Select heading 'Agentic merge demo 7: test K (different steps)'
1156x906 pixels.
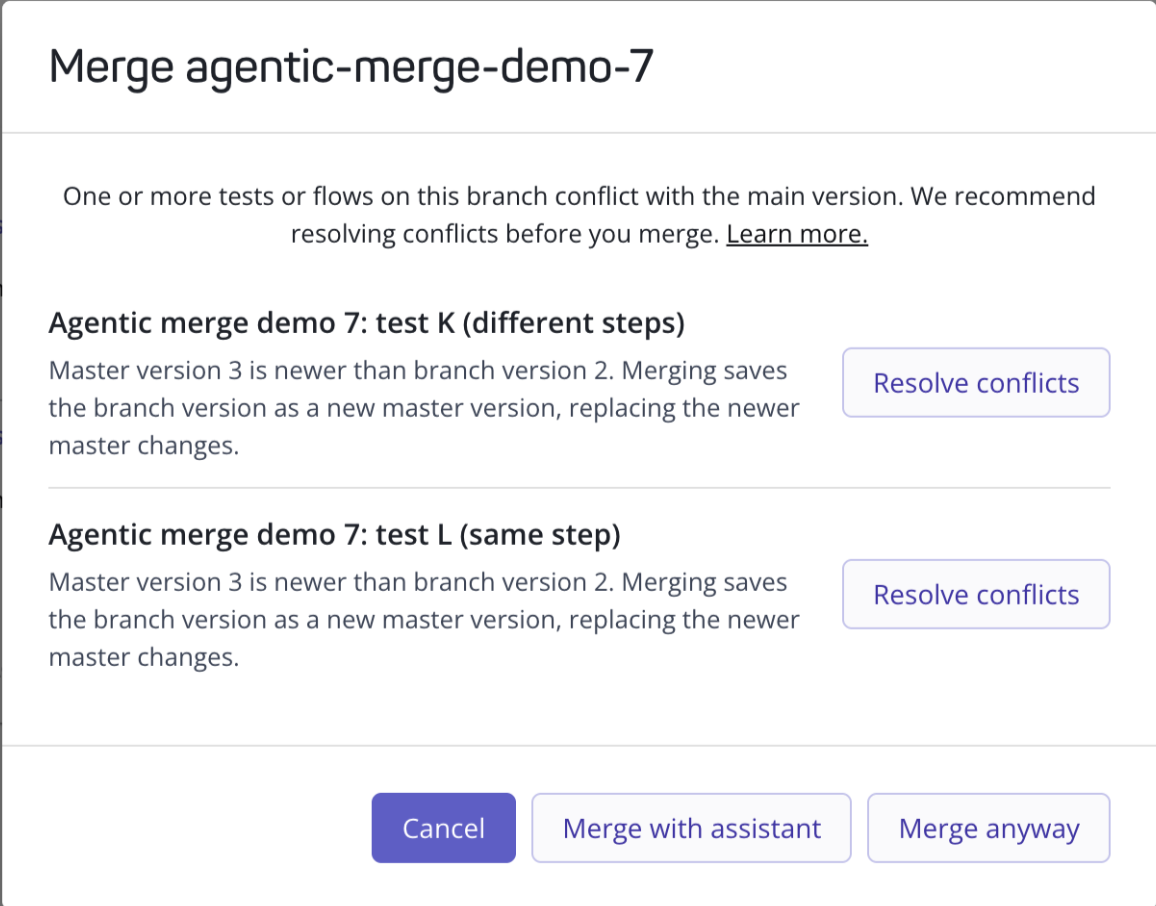tap(366, 323)
